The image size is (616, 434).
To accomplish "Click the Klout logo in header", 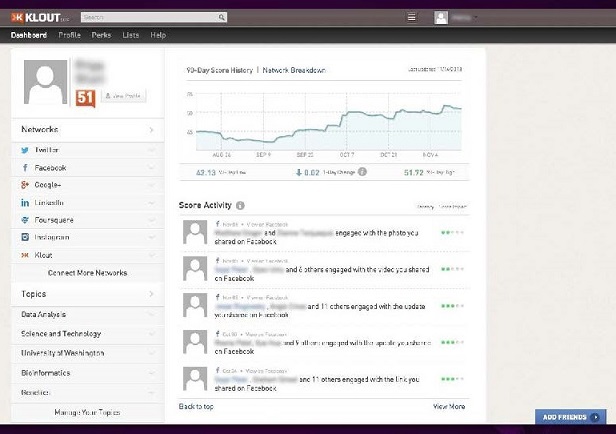I will point(42,17).
